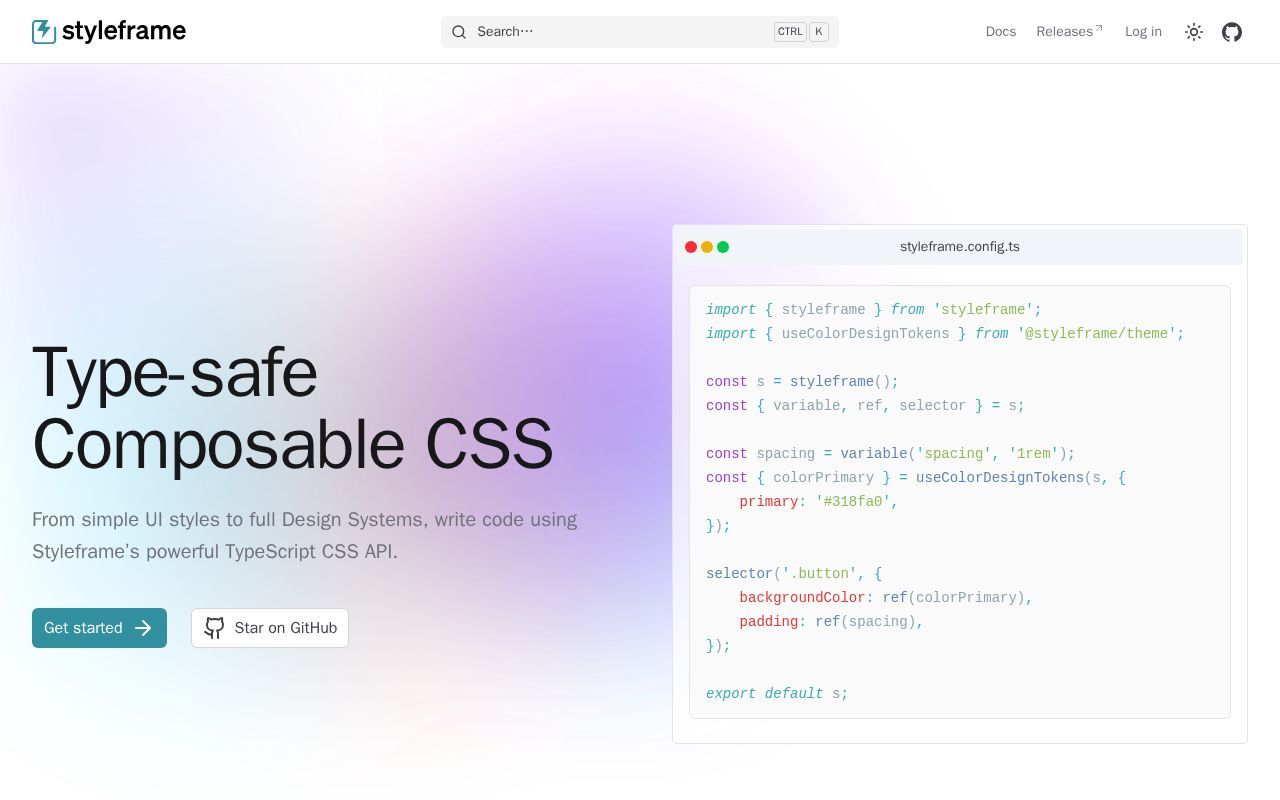Click the external arrow icon beside Releases
Viewport: 1280px width, 800px height.
(1099, 29)
